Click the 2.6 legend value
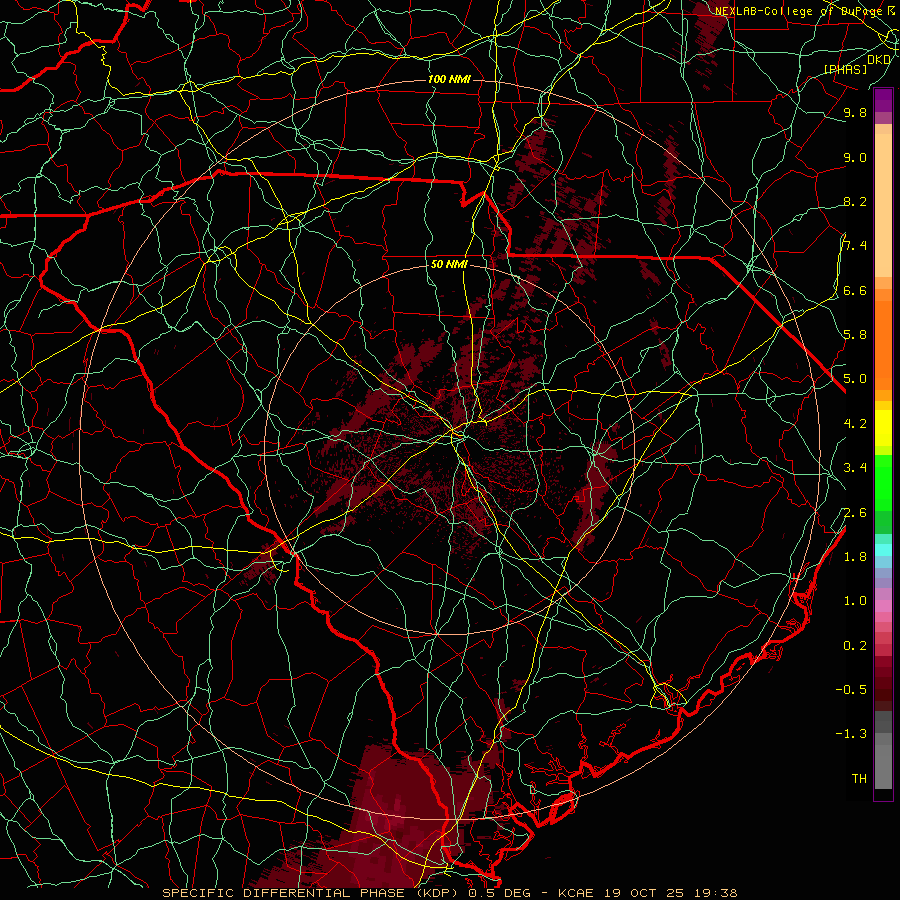This screenshot has height=900, width=900. (x=855, y=513)
